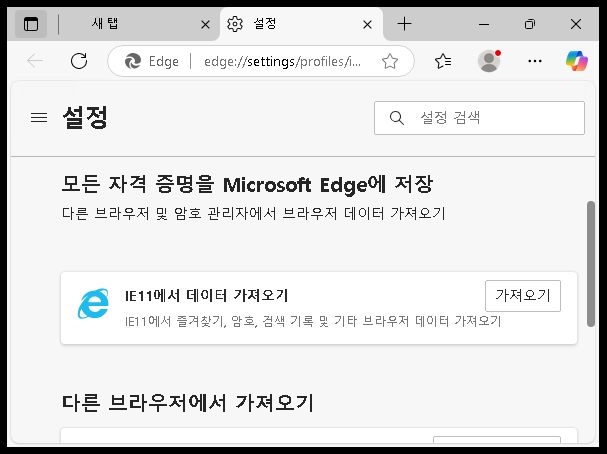Viewport: 607px width, 454px height.
Task: Select the 설정 tab
Action: tap(301, 24)
